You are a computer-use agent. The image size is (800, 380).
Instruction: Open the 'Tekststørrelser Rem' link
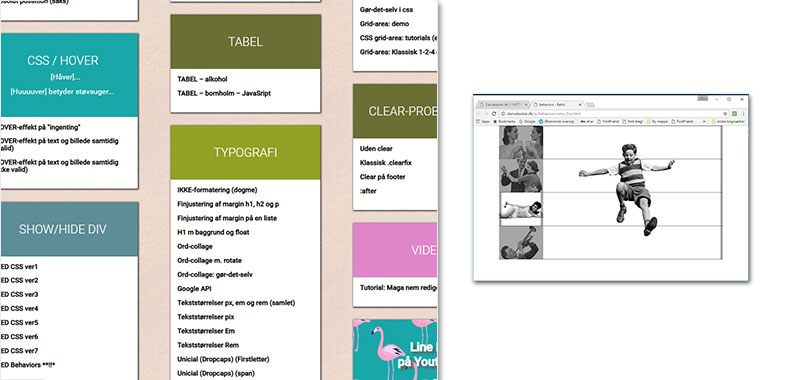pyautogui.click(x=208, y=345)
